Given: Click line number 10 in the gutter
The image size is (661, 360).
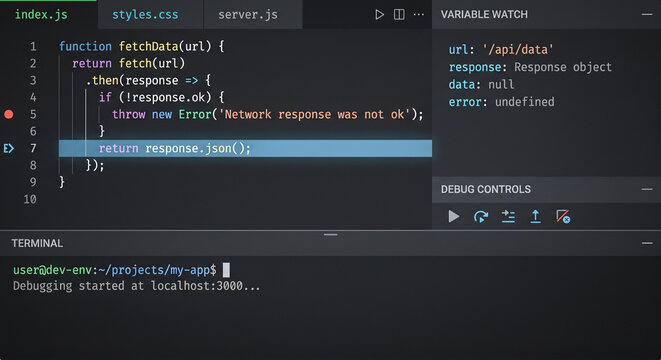Looking at the screenshot, I should [30, 199].
